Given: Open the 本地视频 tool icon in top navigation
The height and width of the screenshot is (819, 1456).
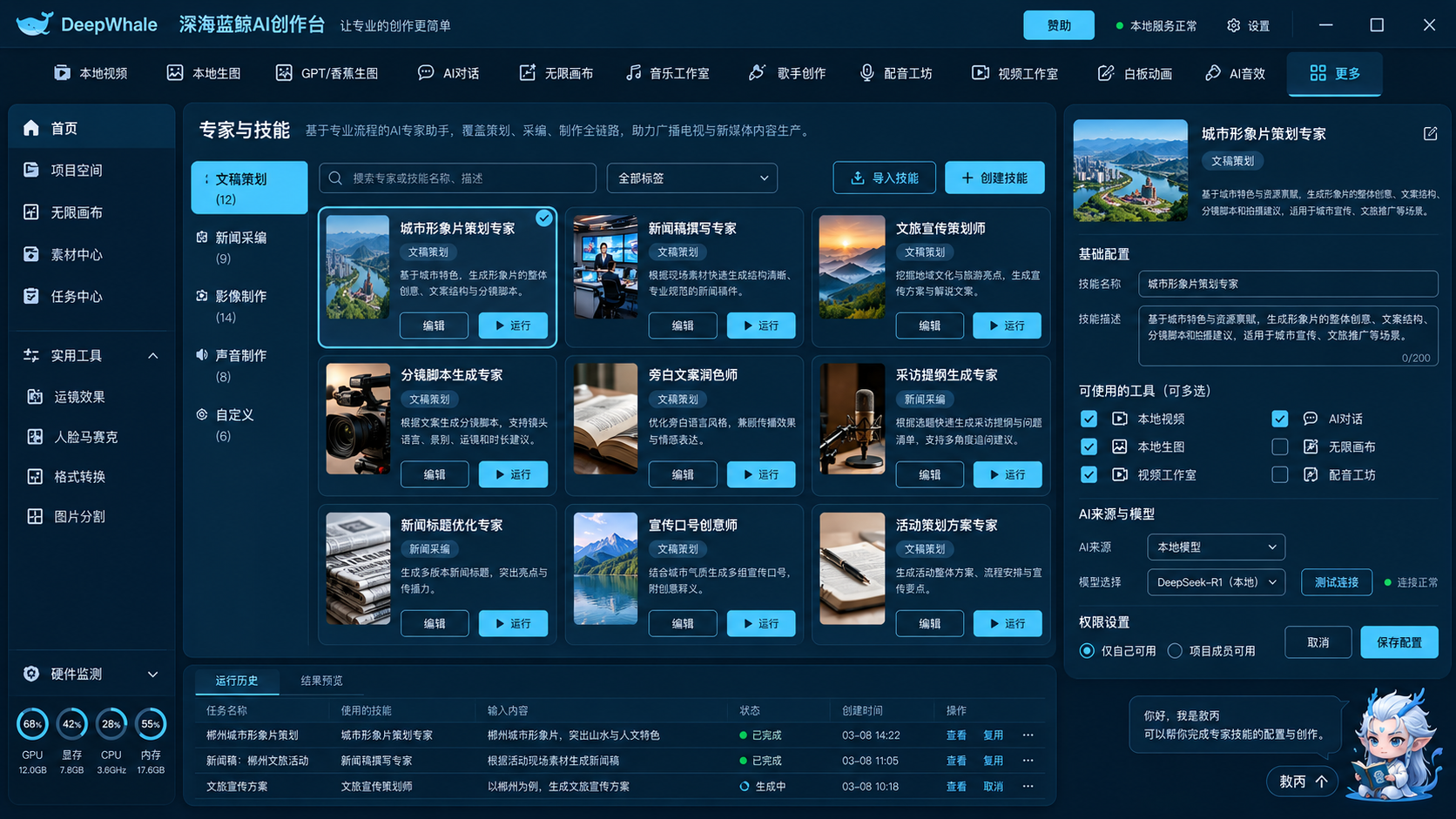Looking at the screenshot, I should click(62, 73).
